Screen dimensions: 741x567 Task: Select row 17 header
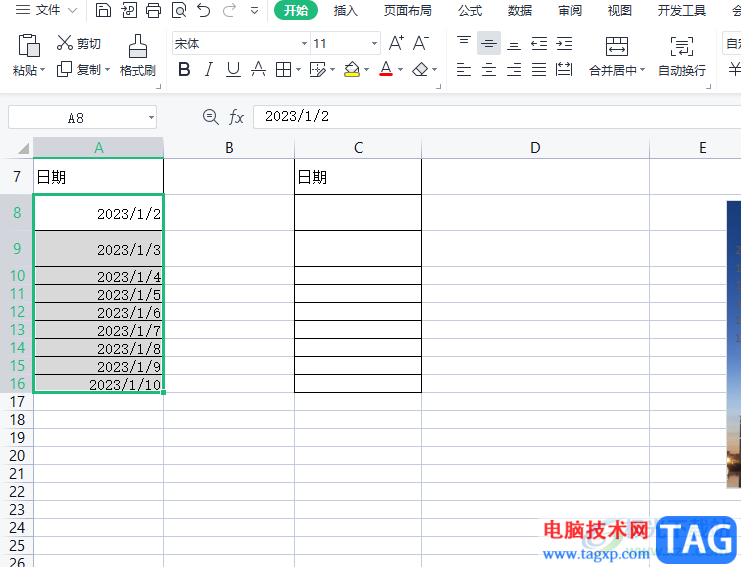click(17, 402)
